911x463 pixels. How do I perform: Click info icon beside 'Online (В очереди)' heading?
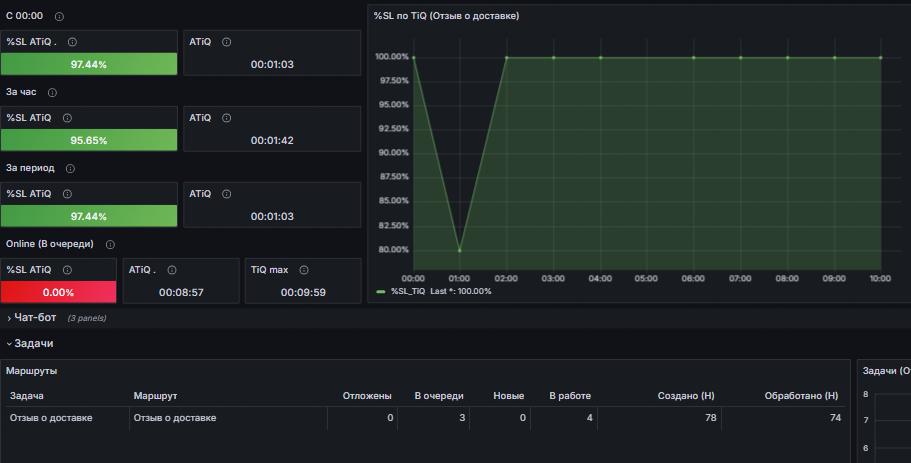click(110, 245)
